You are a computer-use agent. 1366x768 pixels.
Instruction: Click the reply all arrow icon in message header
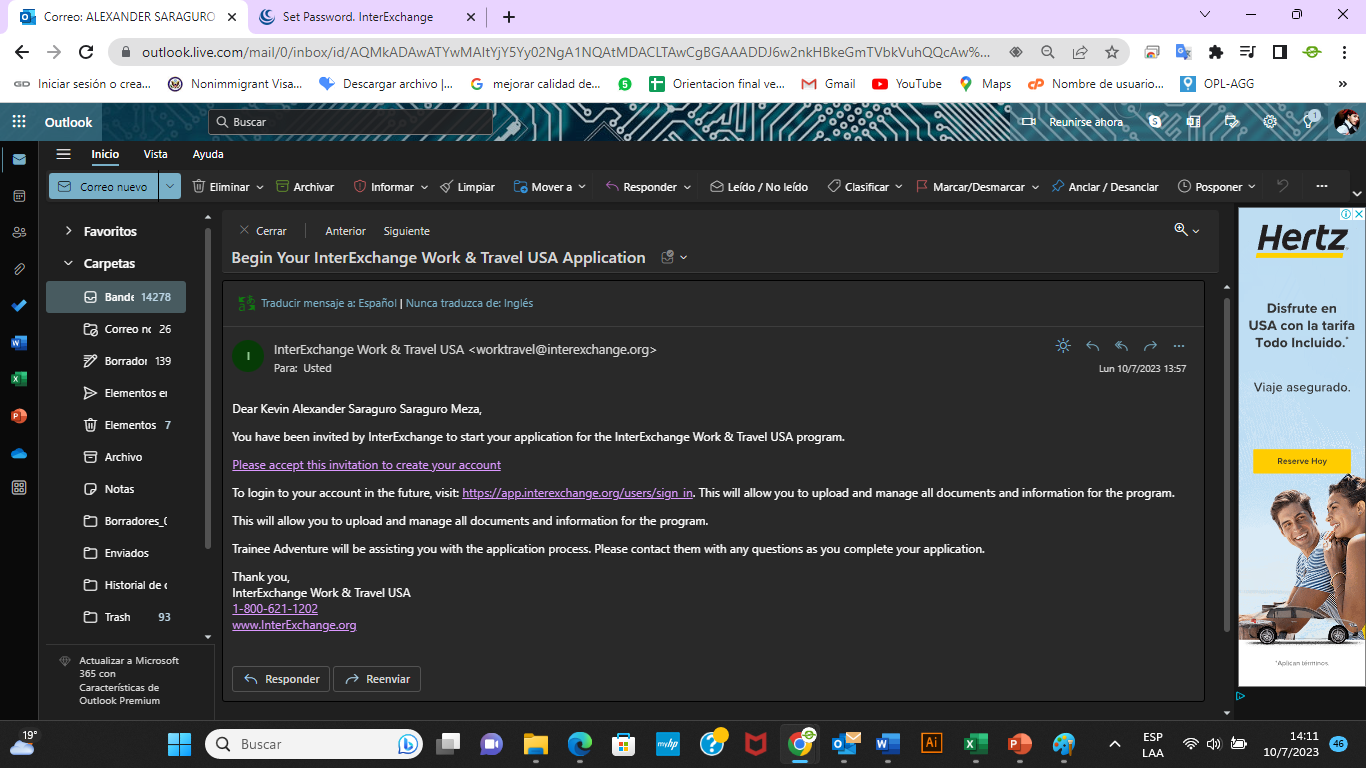point(1121,346)
